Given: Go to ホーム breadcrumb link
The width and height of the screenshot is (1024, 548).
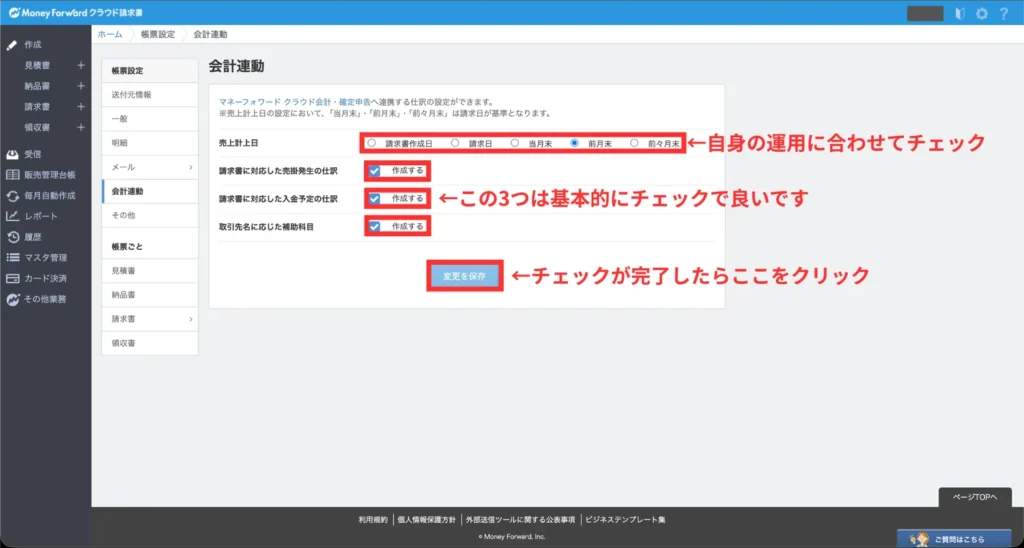Looking at the screenshot, I should (110, 35).
